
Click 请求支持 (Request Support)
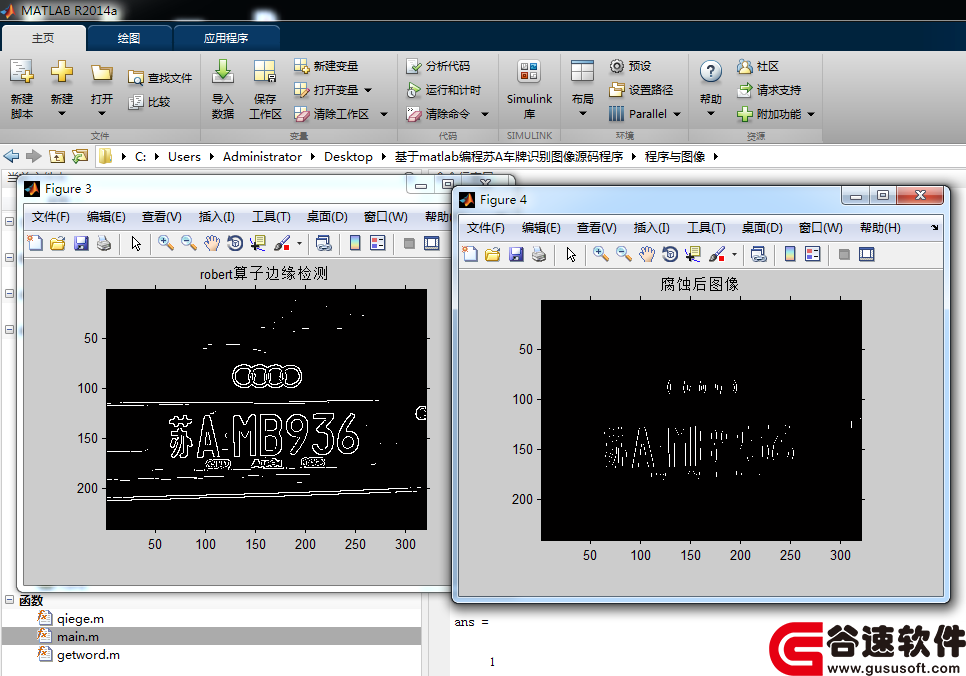coord(769,90)
